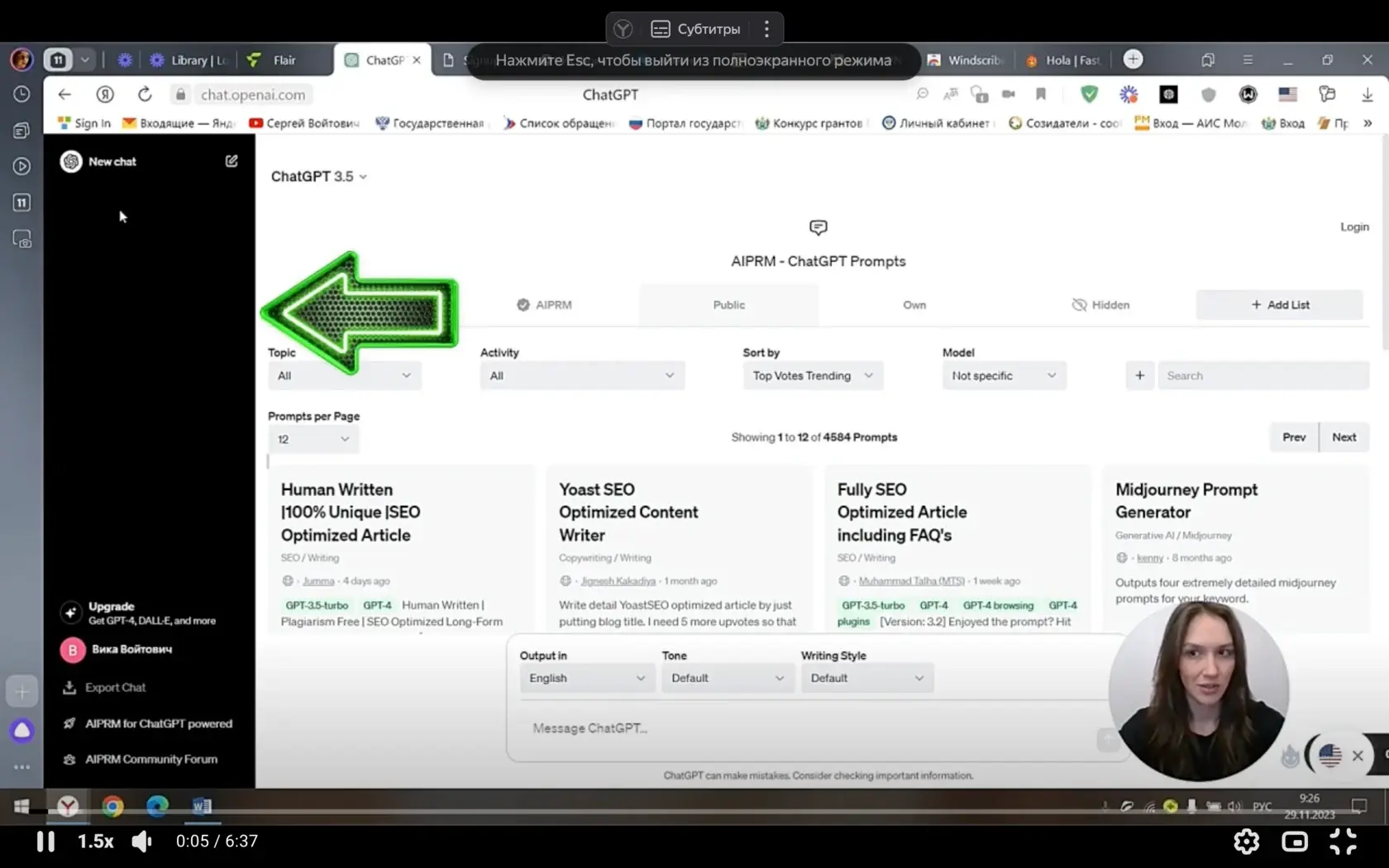Open the Sign In bookmark
The image size is (1389, 868).
[x=84, y=123]
